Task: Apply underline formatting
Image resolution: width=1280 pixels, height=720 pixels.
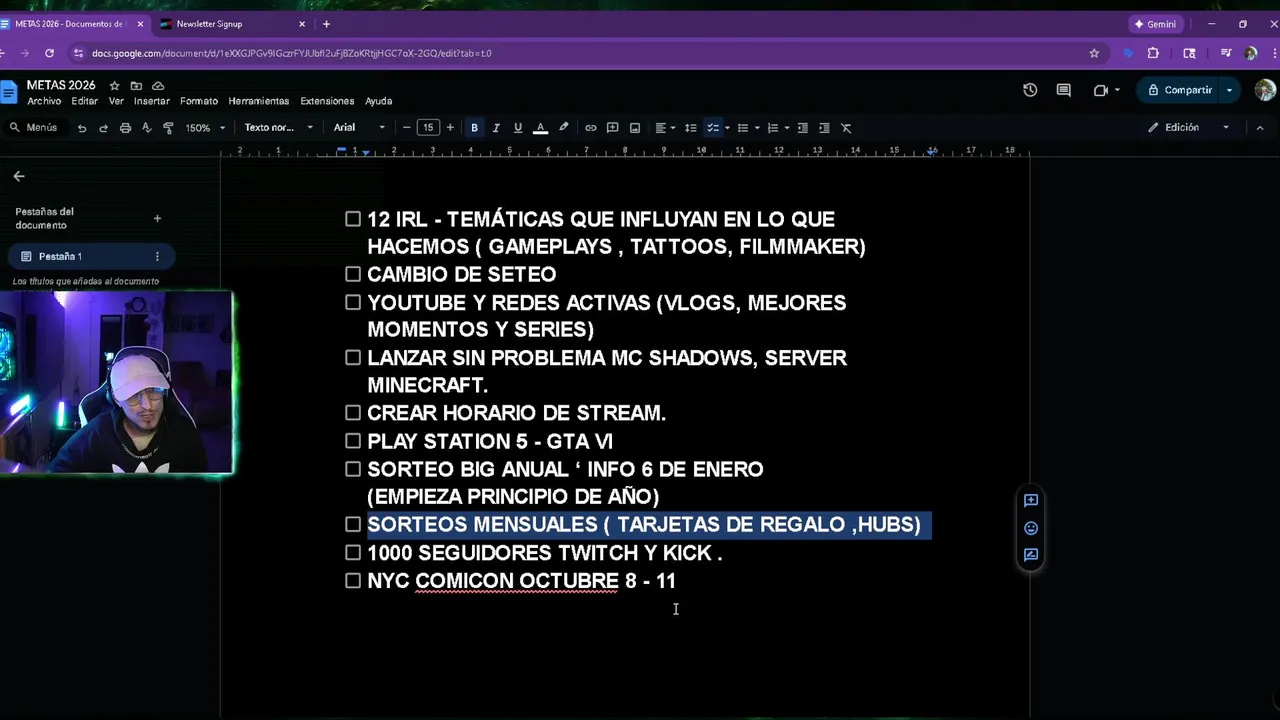Action: (x=517, y=128)
